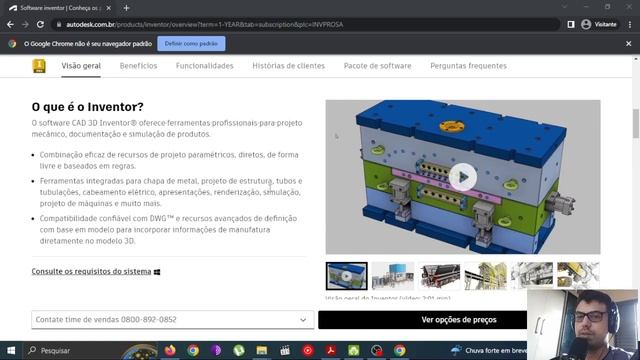The height and width of the screenshot is (360, 640).
Task: Open the purple Tor browser taskbar icon
Action: [x=216, y=351]
